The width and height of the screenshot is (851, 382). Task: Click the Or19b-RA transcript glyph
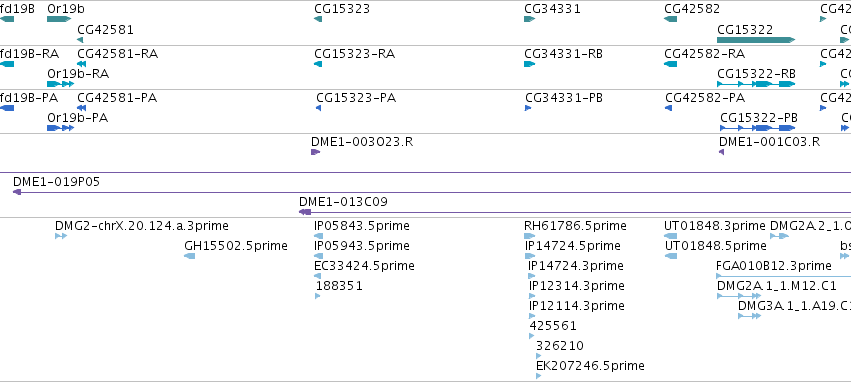point(60,84)
